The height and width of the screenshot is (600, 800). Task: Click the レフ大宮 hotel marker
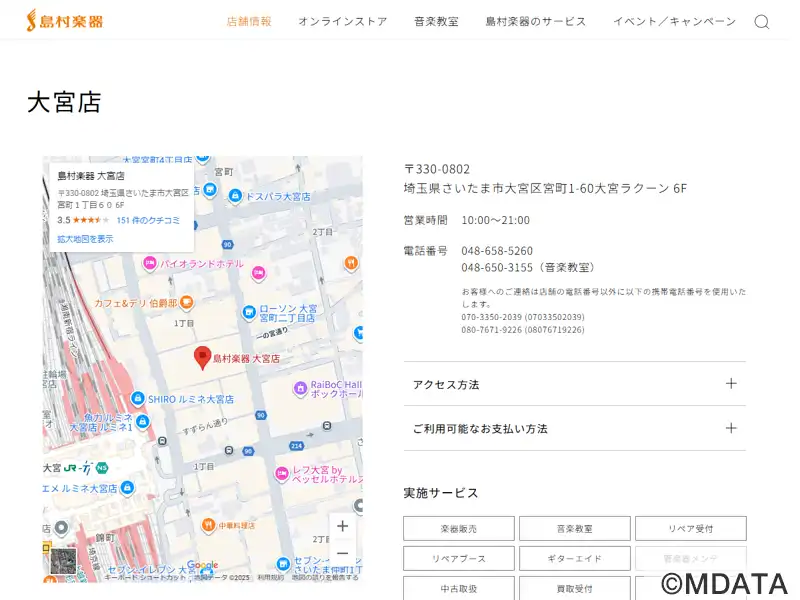282,474
